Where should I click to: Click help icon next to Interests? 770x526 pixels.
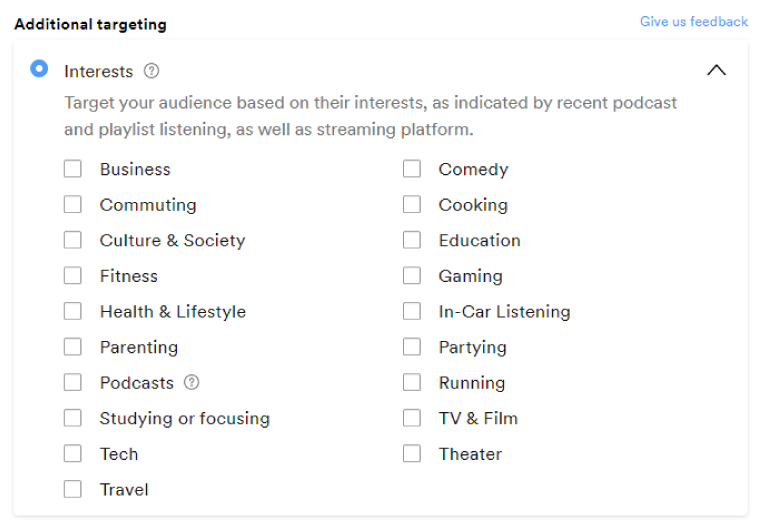[x=151, y=71]
